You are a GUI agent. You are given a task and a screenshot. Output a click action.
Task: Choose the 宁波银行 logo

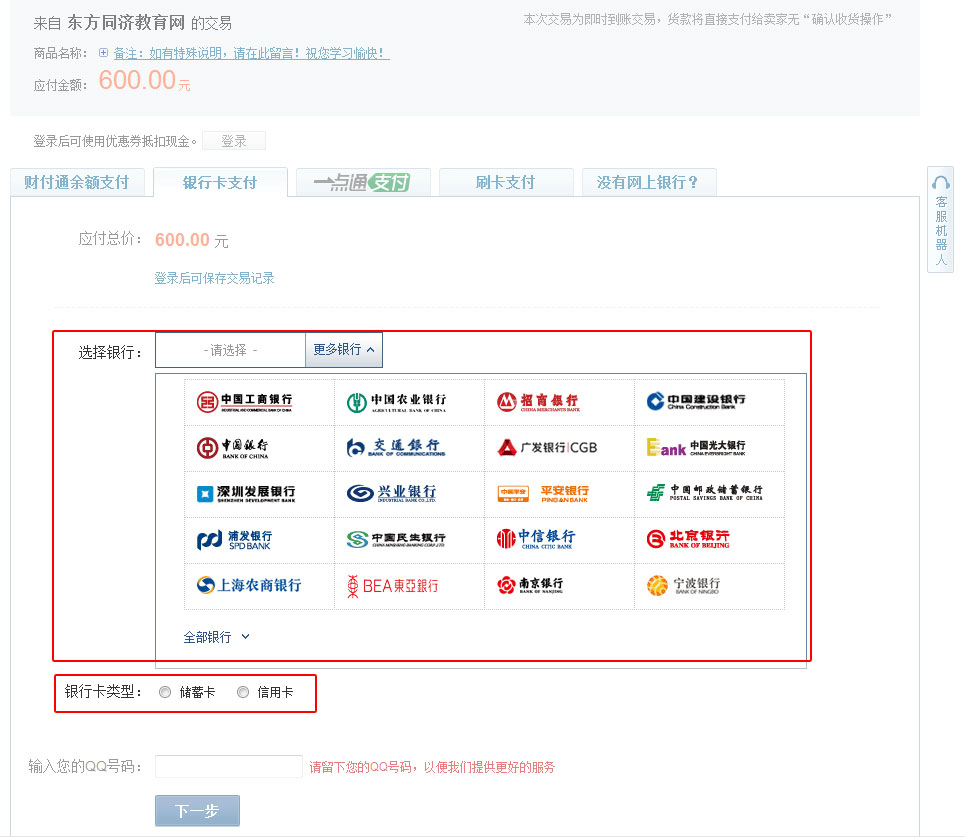(683, 585)
